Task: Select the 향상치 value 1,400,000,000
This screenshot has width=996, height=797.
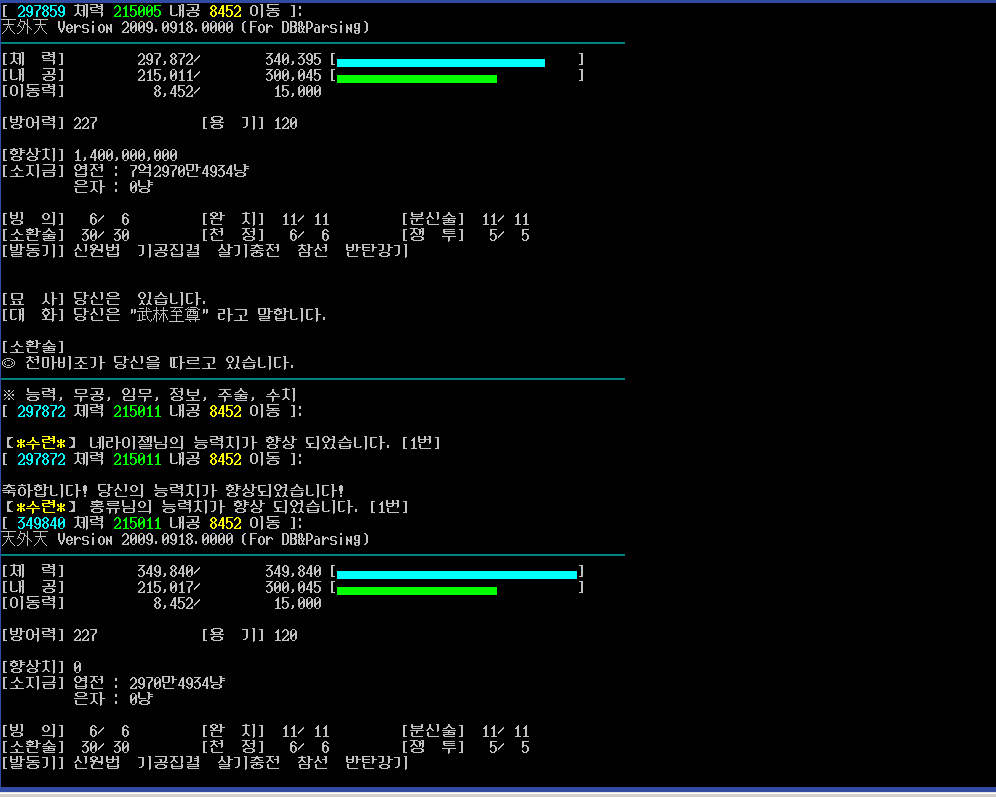Action: click(x=126, y=155)
